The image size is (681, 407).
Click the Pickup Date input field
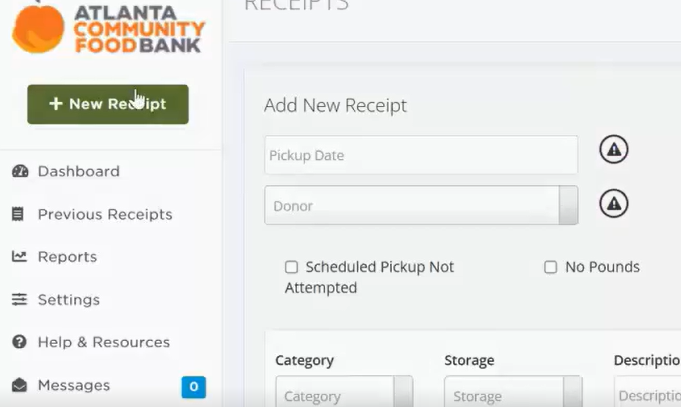[420, 155]
